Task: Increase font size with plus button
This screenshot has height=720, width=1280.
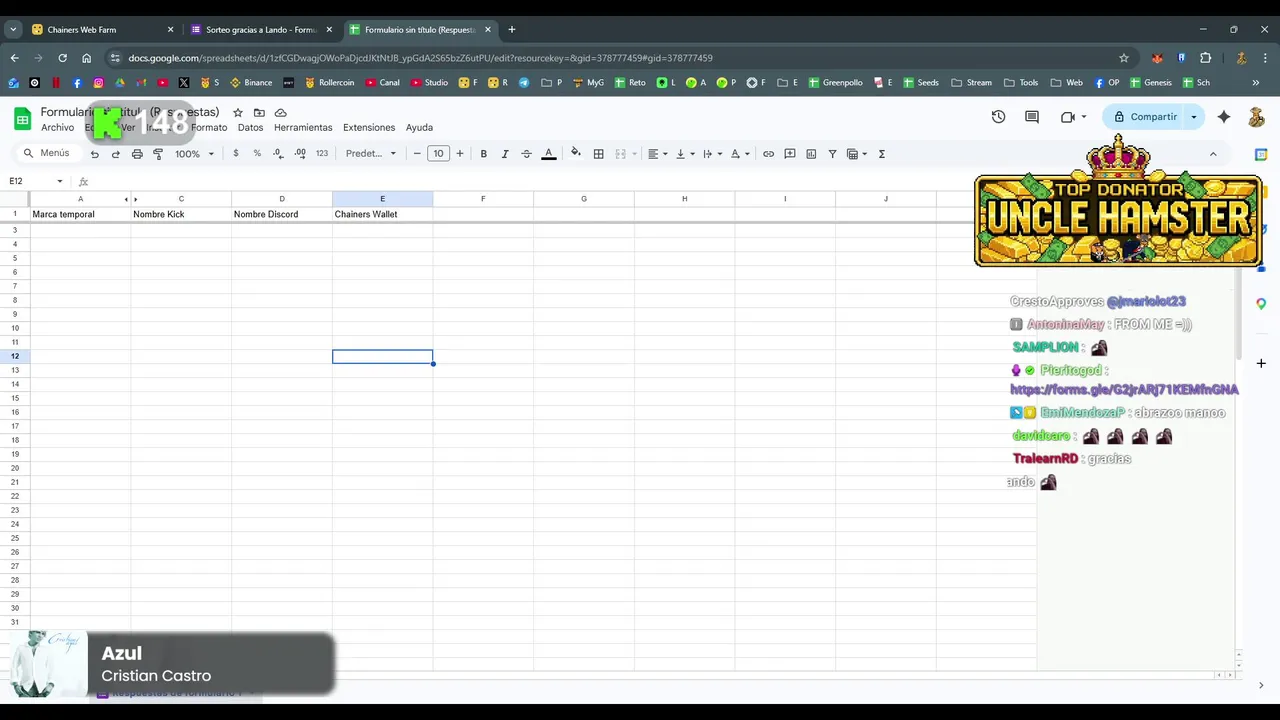Action: point(460,154)
